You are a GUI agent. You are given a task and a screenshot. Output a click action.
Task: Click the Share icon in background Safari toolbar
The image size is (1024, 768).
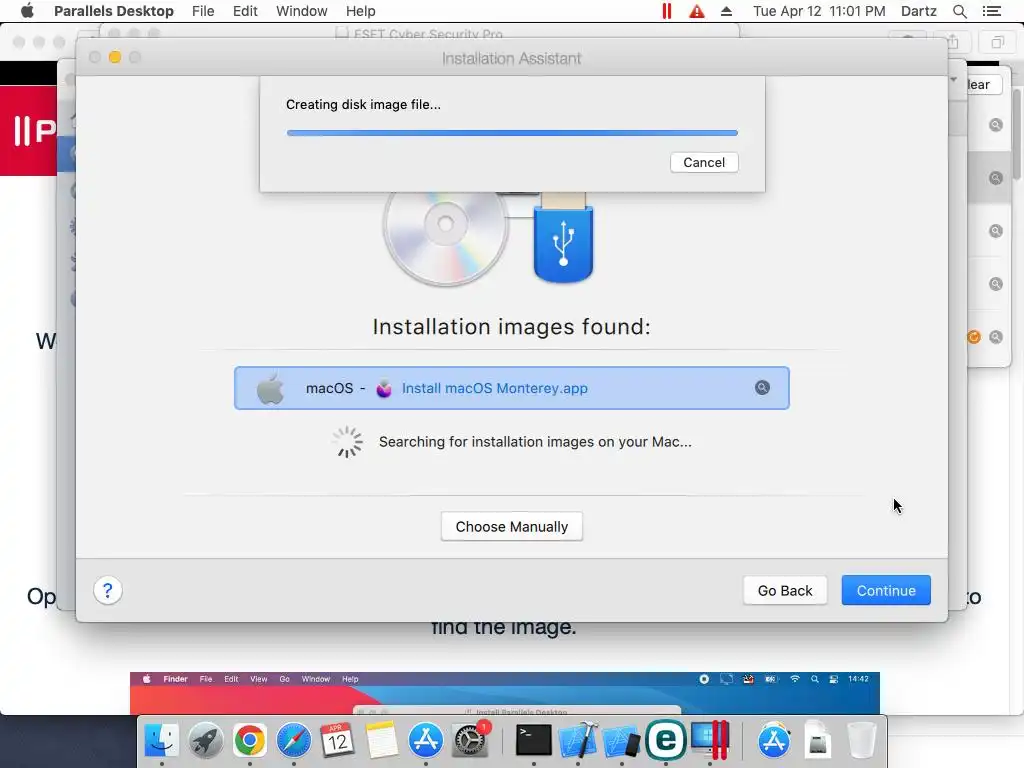pyautogui.click(x=953, y=42)
